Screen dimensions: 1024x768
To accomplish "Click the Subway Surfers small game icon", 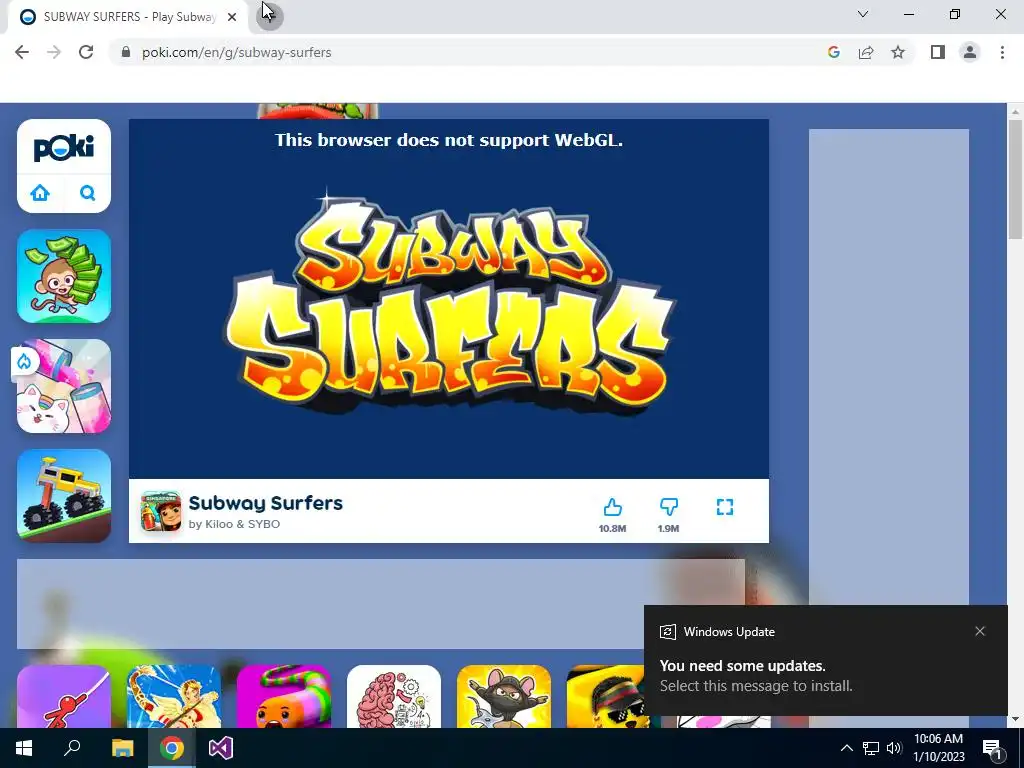I will (x=161, y=511).
